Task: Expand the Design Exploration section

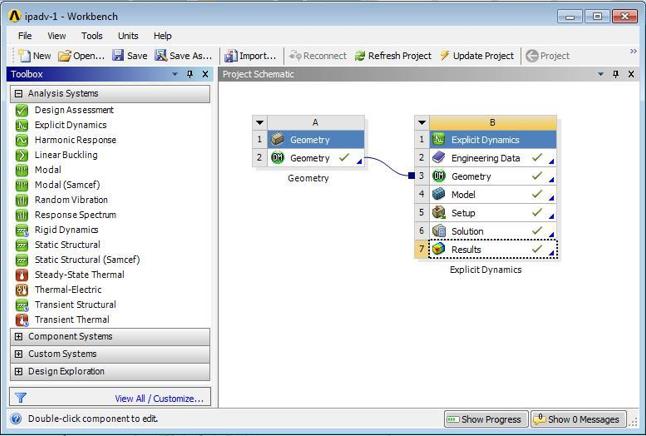Action: point(18,371)
